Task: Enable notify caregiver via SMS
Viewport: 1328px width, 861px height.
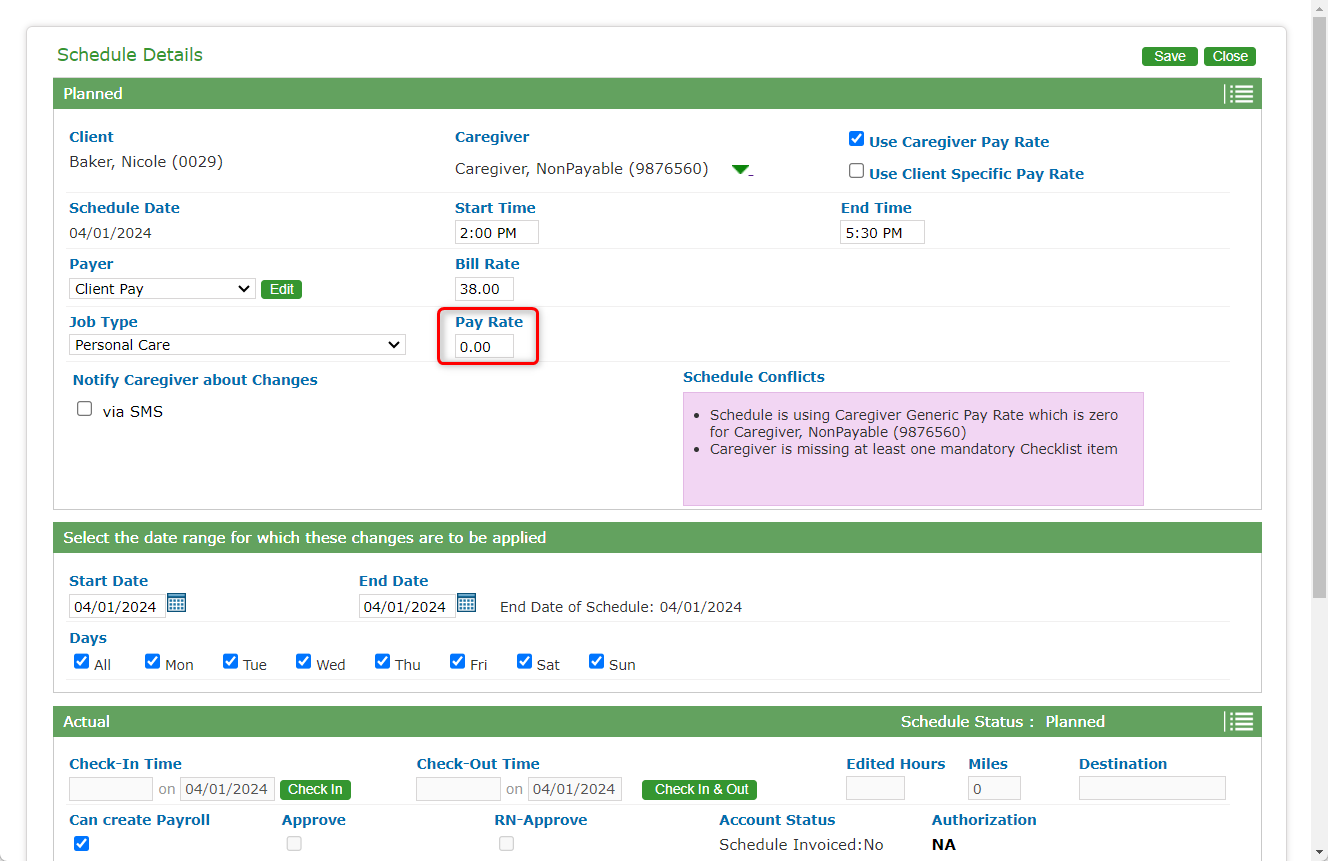Action: (x=85, y=409)
